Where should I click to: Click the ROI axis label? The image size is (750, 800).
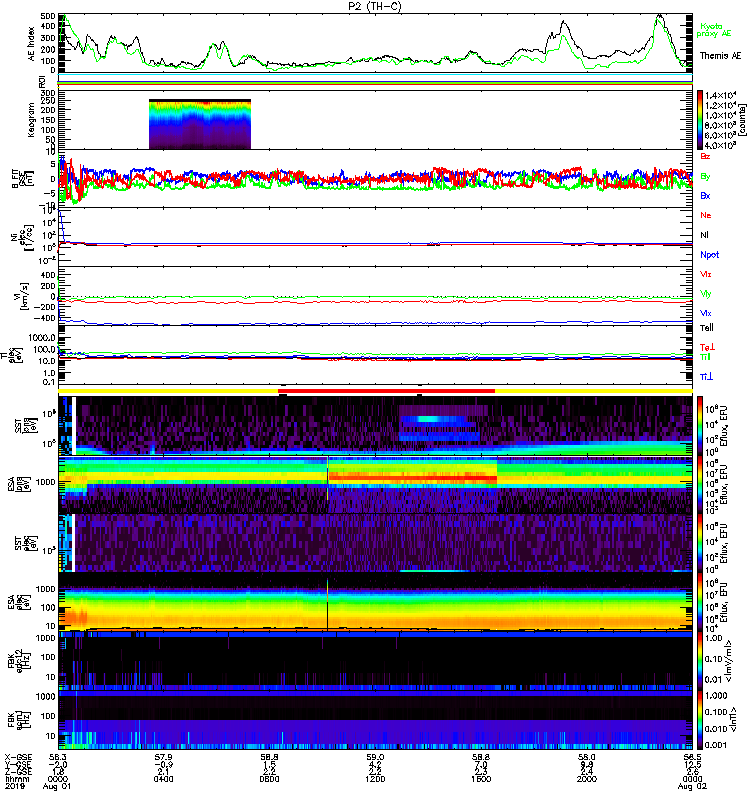click(x=43, y=81)
